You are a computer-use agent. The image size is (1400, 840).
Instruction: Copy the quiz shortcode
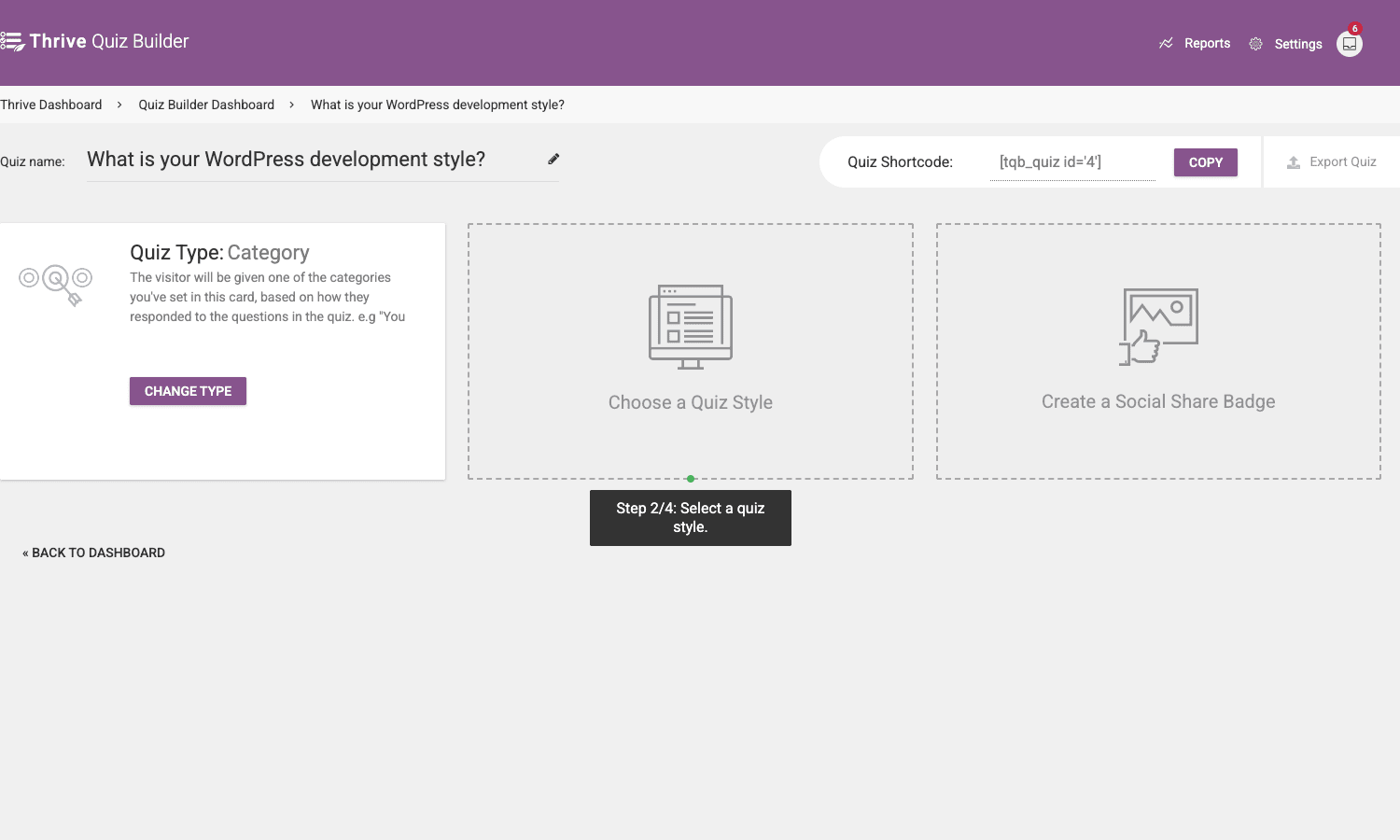point(1206,162)
